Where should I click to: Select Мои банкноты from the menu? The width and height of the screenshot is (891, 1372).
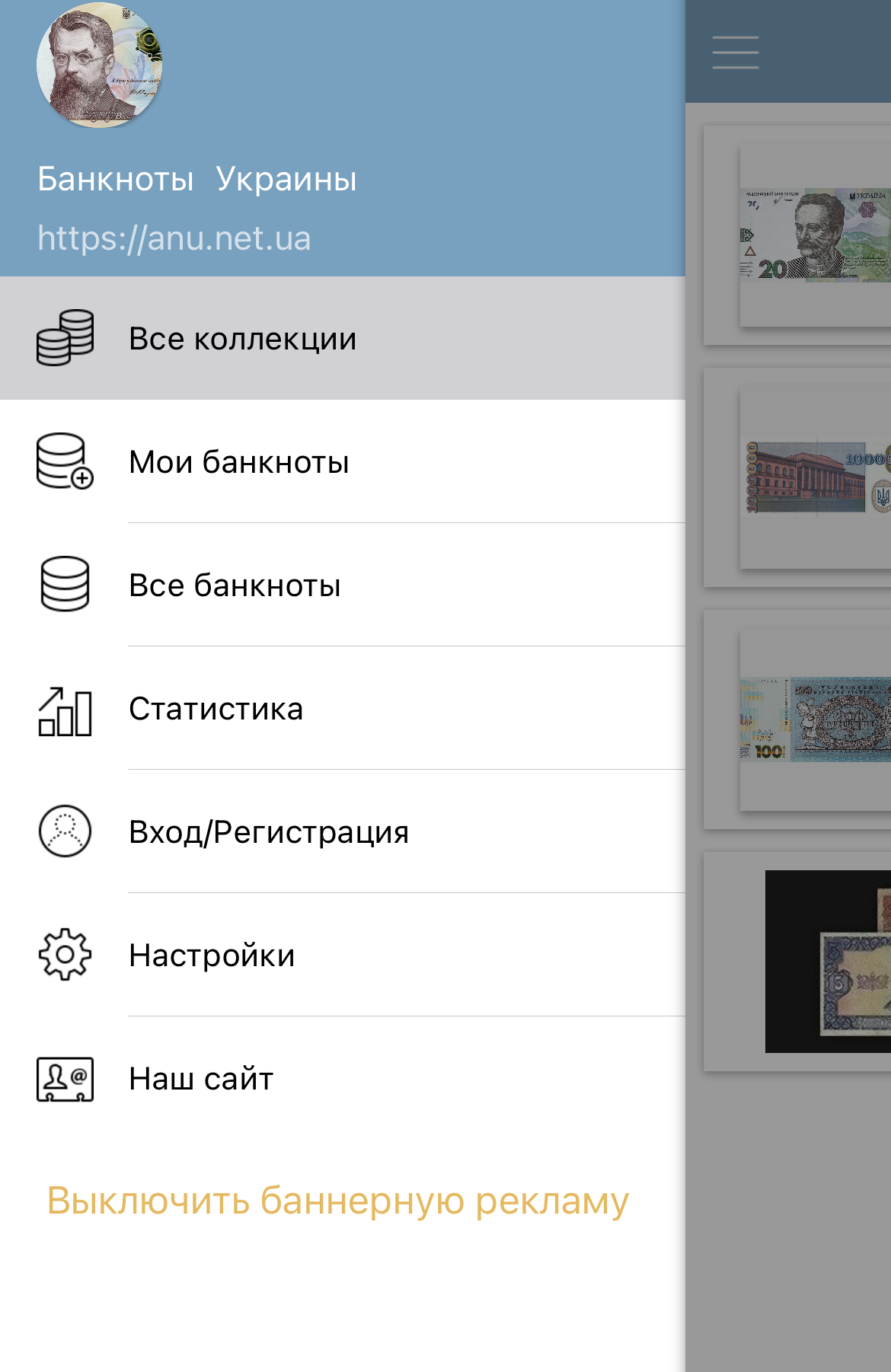[x=239, y=462]
